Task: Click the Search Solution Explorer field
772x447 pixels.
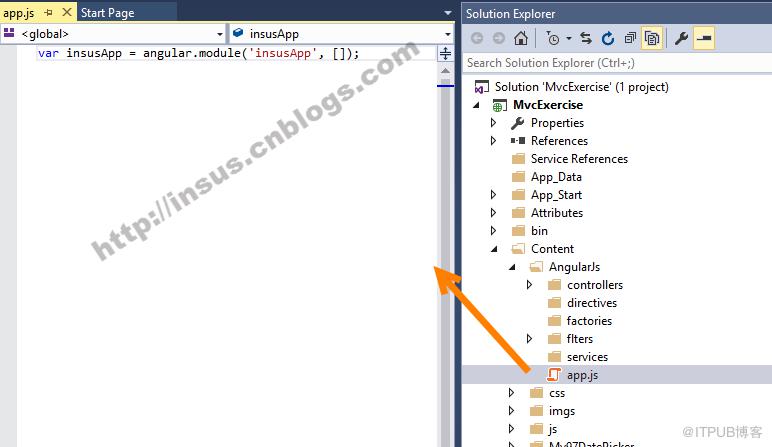Action: click(617, 63)
